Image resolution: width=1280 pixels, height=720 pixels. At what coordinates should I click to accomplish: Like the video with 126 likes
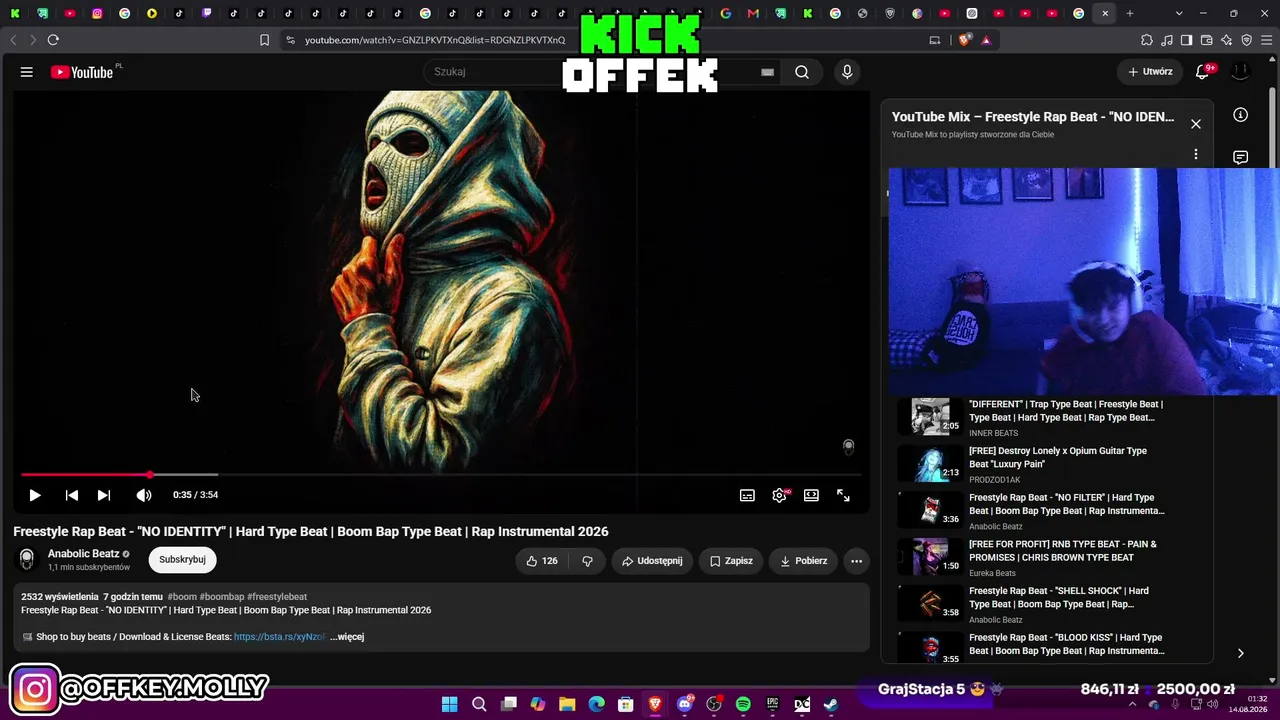[542, 561]
